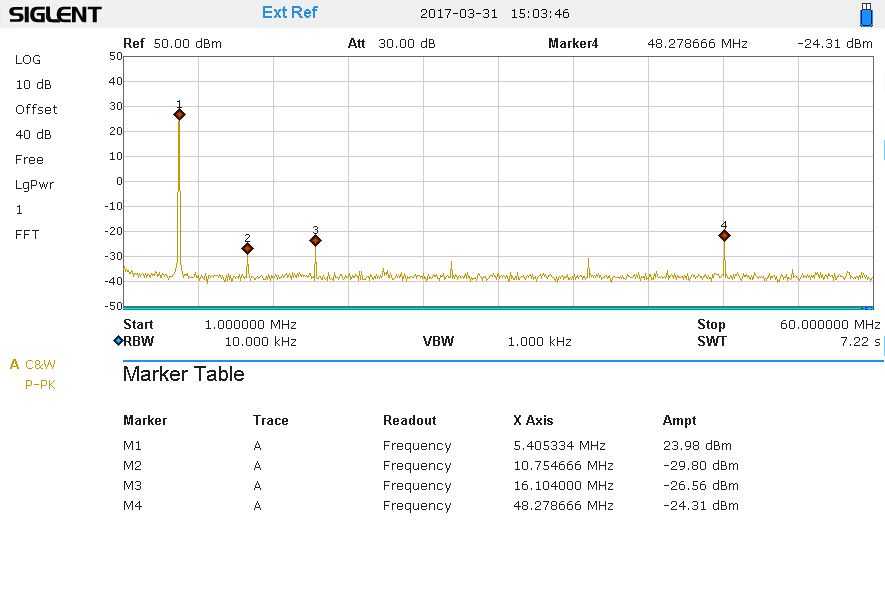The width and height of the screenshot is (885, 600).
Task: Click the SIGLENT logo
Action: [x=55, y=14]
